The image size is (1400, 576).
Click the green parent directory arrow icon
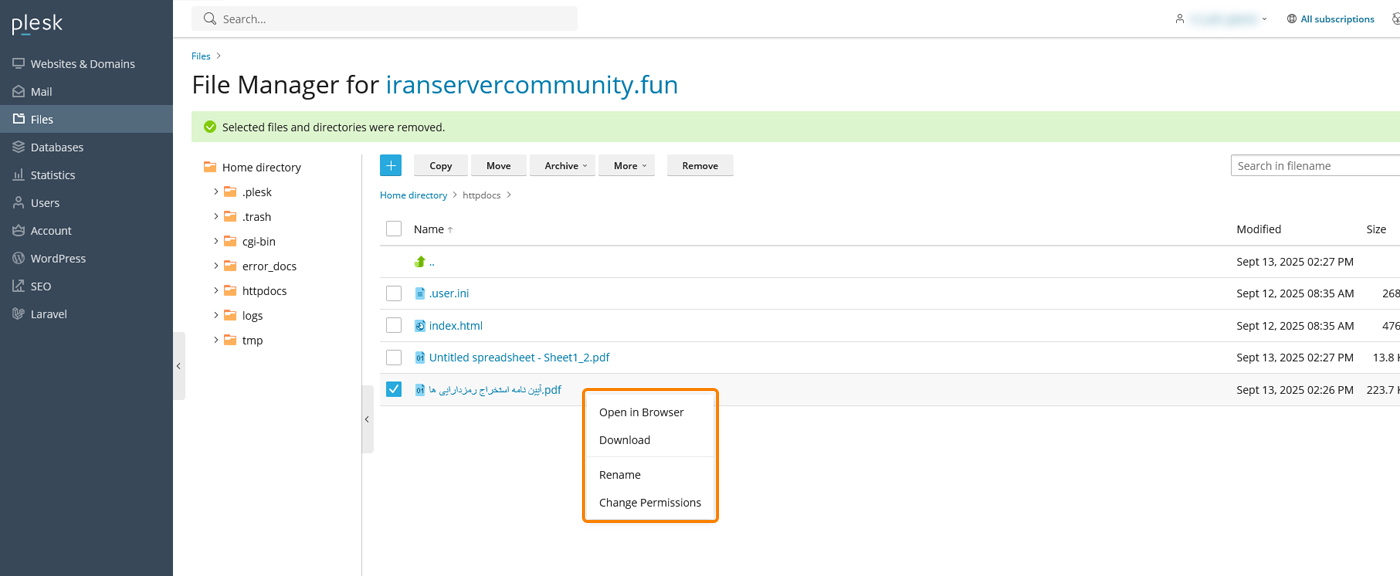(420, 262)
